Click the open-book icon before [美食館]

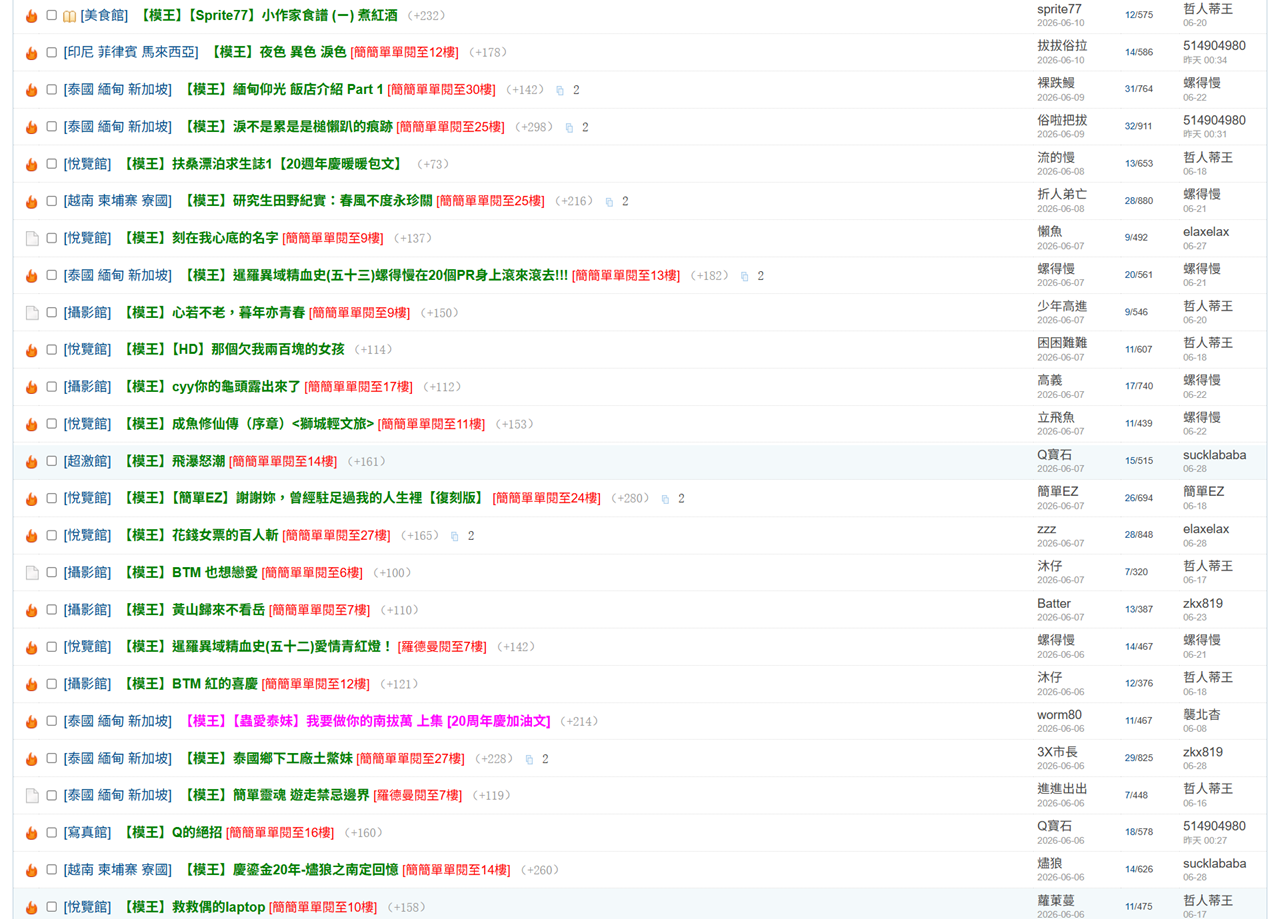point(70,16)
